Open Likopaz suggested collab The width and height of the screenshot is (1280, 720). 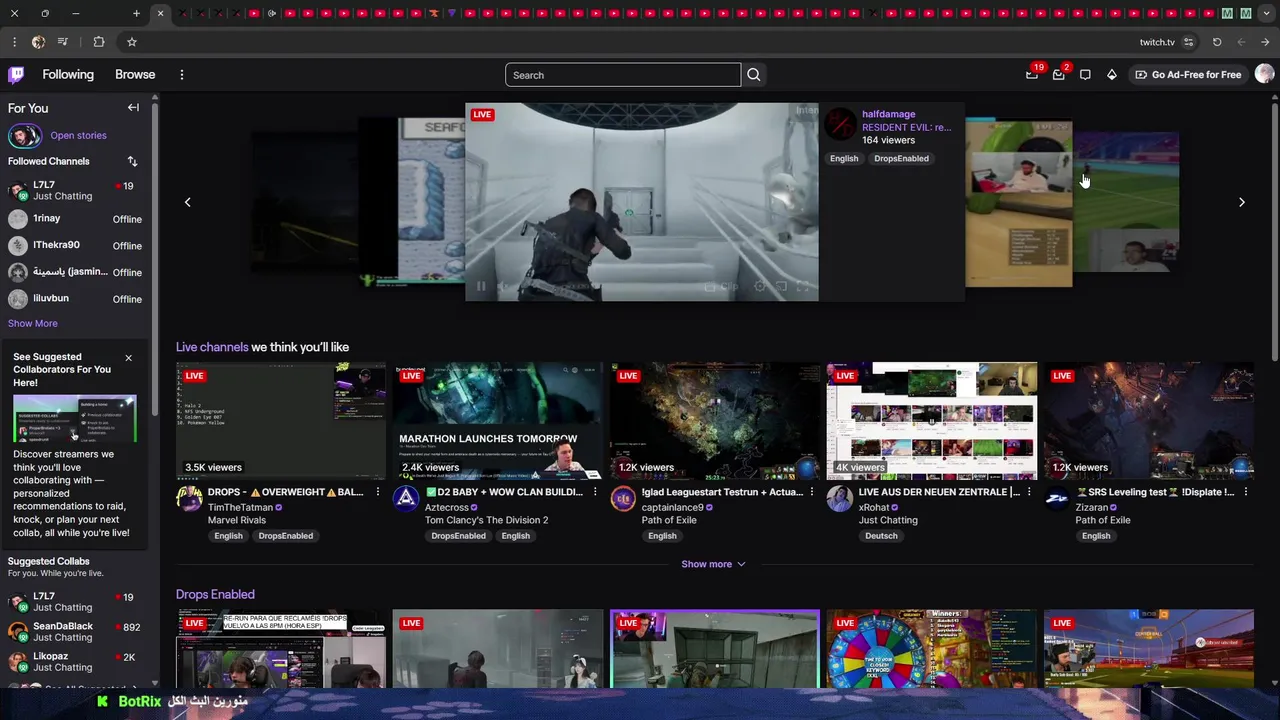coord(75,662)
